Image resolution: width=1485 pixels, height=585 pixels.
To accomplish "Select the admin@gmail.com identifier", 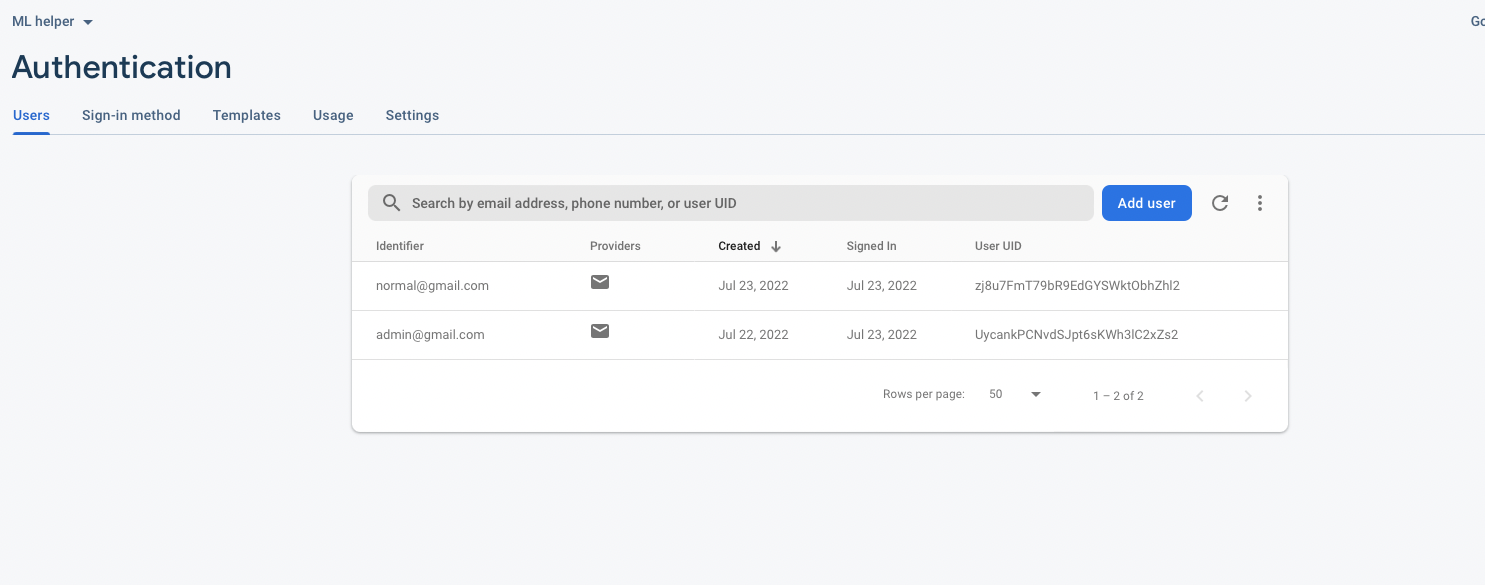I will [x=430, y=335].
